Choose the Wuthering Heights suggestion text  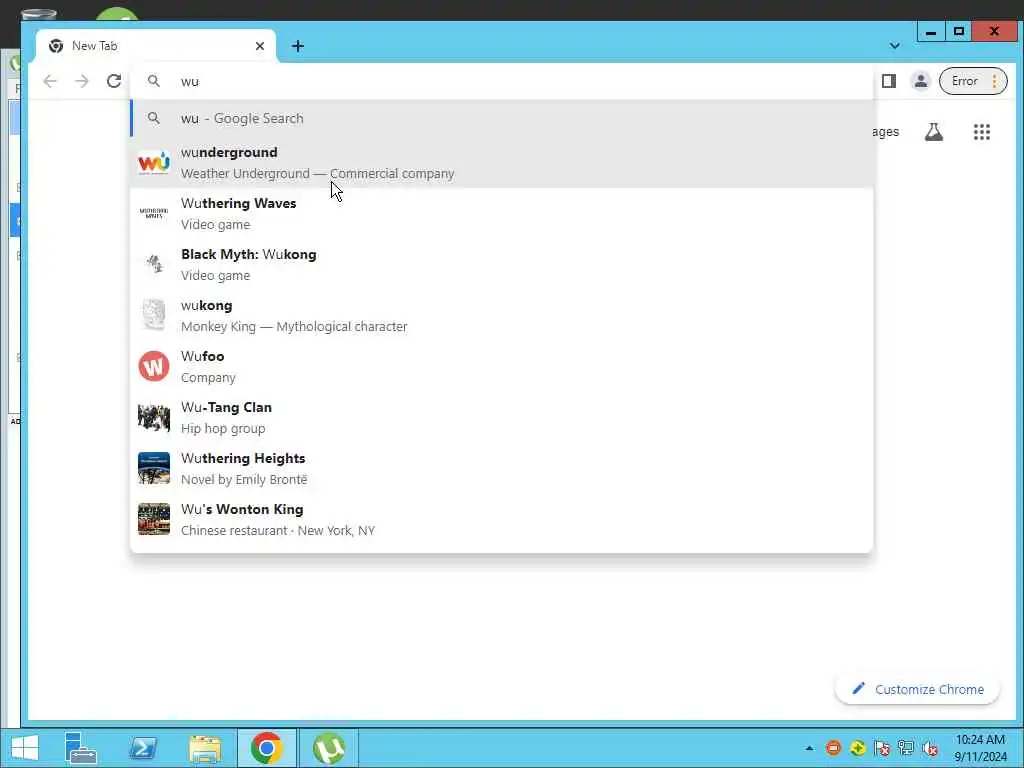coord(244,468)
